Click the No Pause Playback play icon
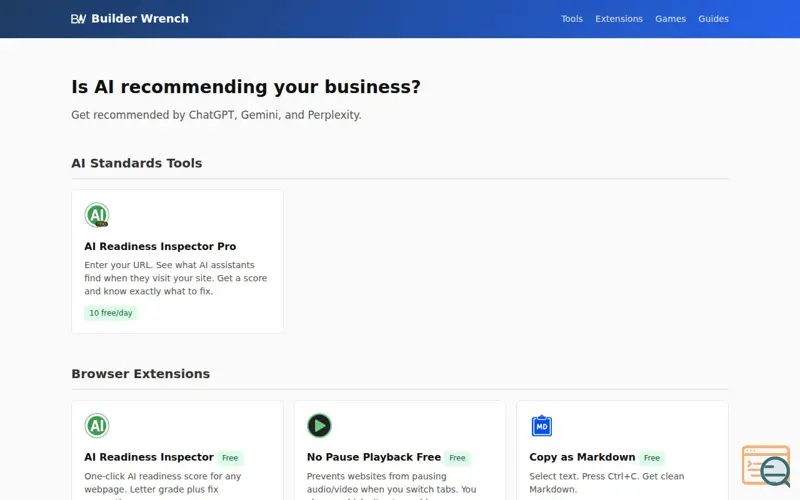Viewport: 800px width, 500px height. 319,426
